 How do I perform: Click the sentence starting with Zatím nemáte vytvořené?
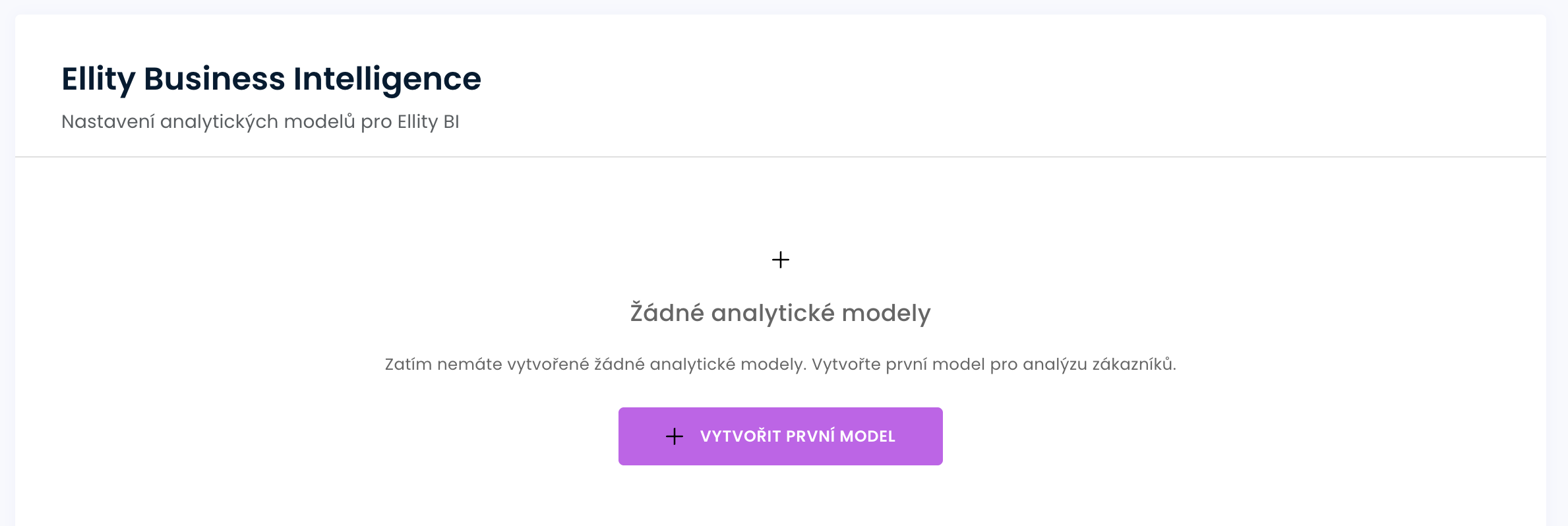click(595, 365)
